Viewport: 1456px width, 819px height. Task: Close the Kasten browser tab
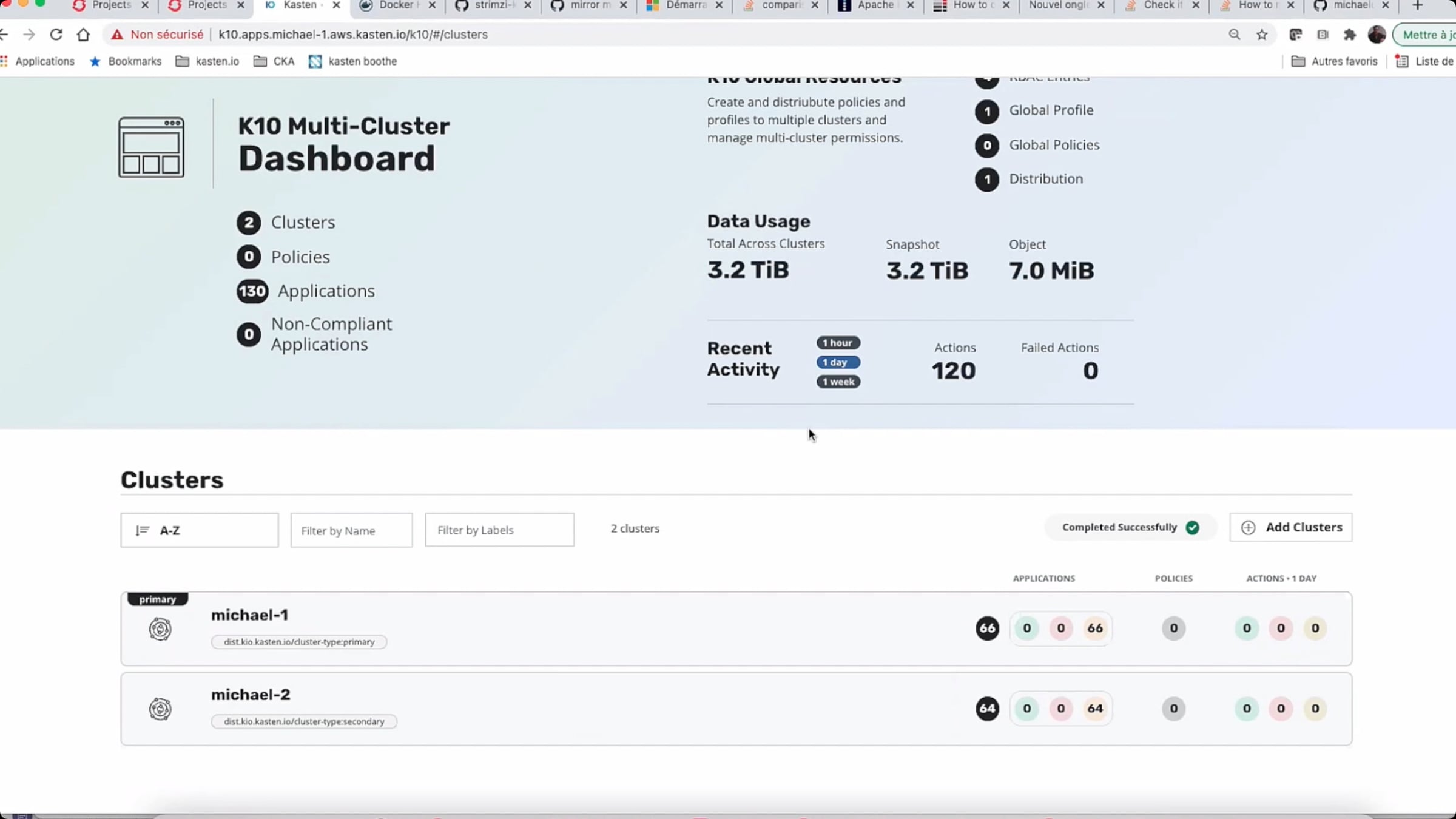coord(336,5)
